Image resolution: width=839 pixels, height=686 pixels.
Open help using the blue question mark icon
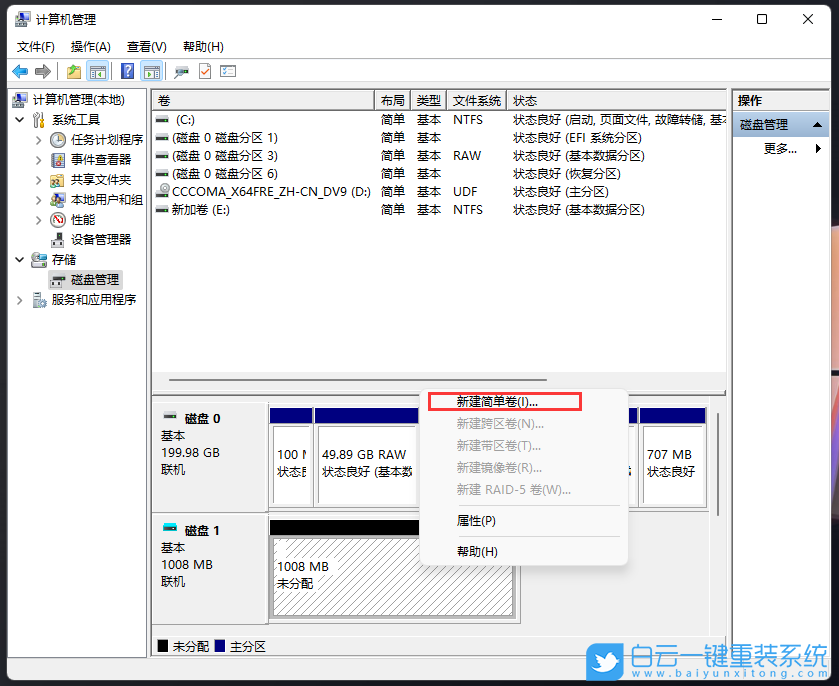(x=126, y=71)
